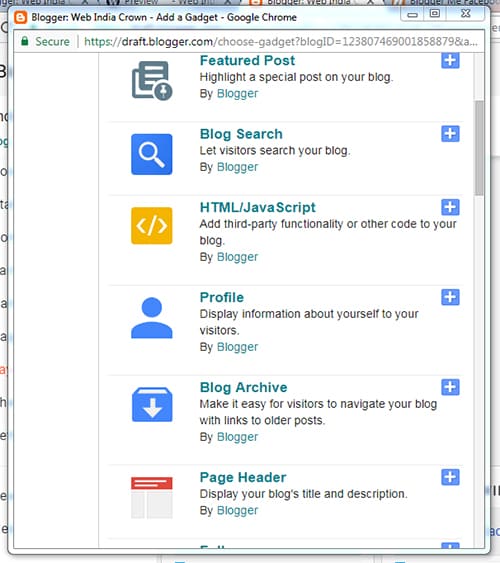Open the Blog Archive title link
This screenshot has width=500, height=563.
pyautogui.click(x=244, y=387)
